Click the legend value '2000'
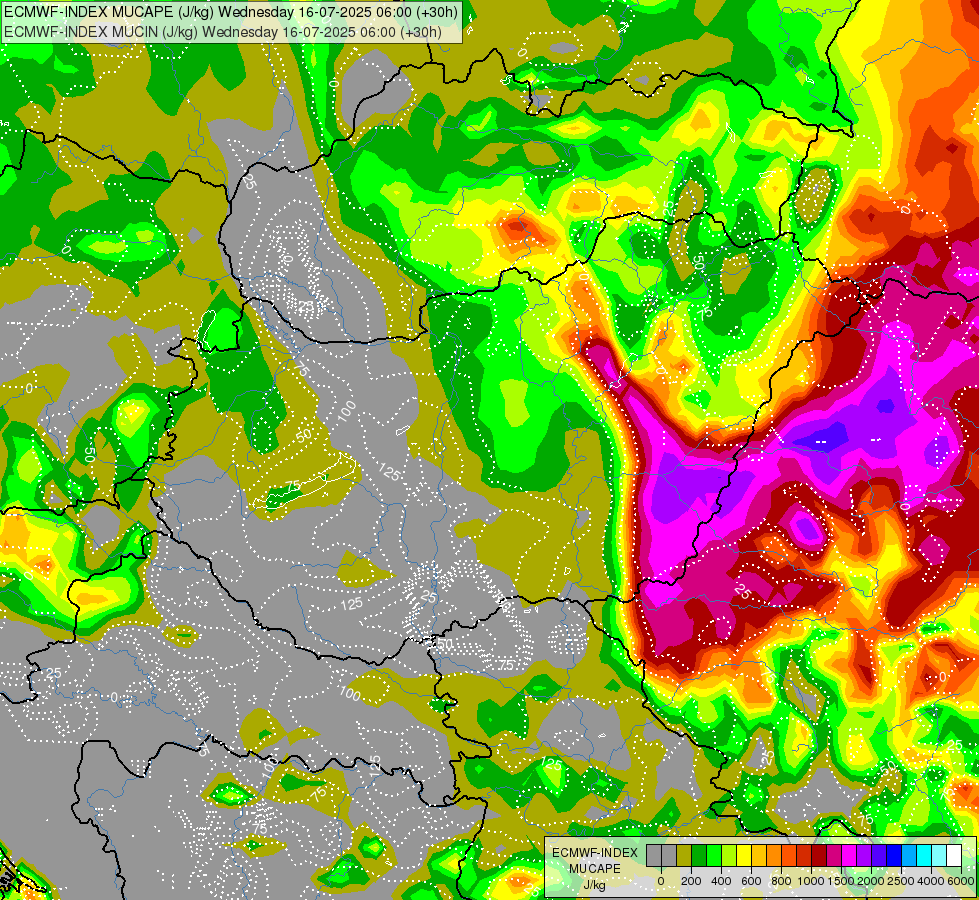Screen dimensions: 979x900 coord(872,881)
